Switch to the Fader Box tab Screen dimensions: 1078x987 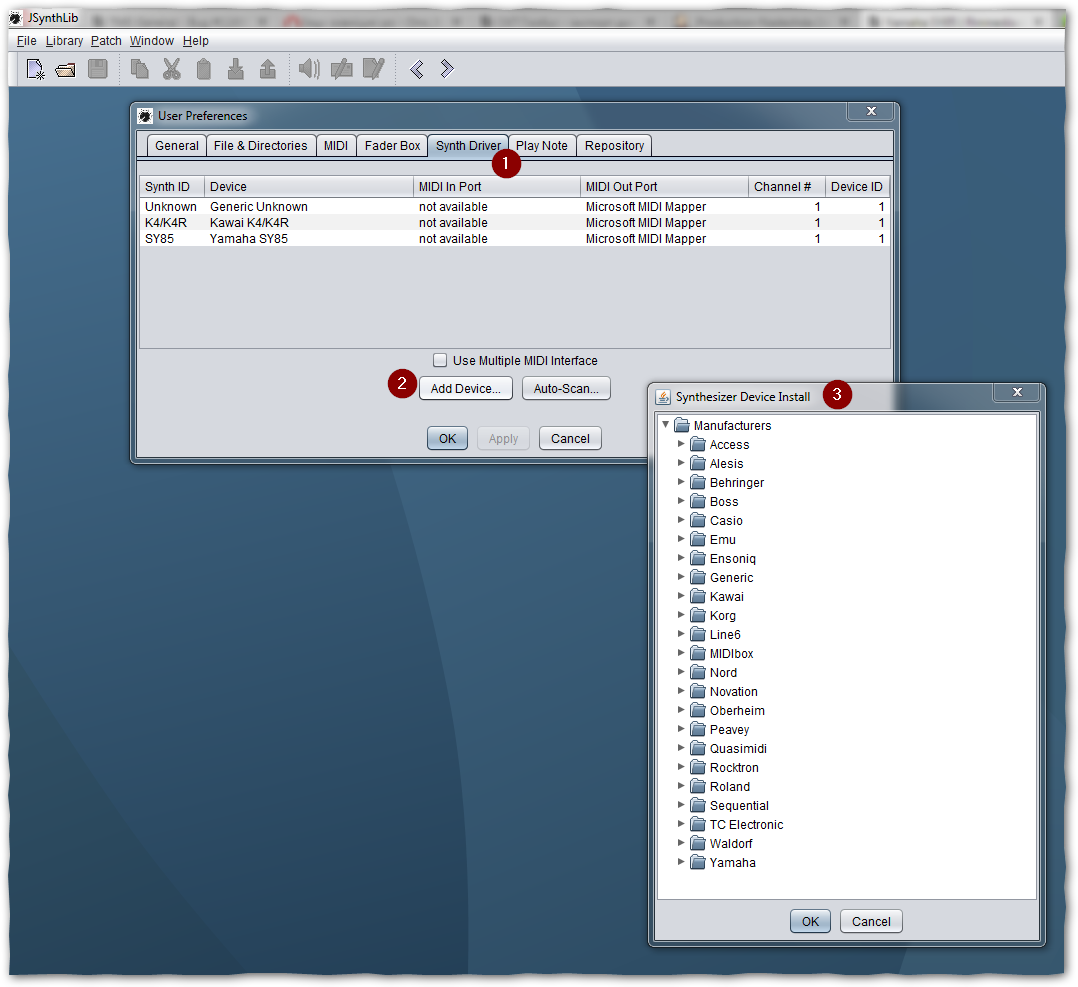(x=392, y=146)
